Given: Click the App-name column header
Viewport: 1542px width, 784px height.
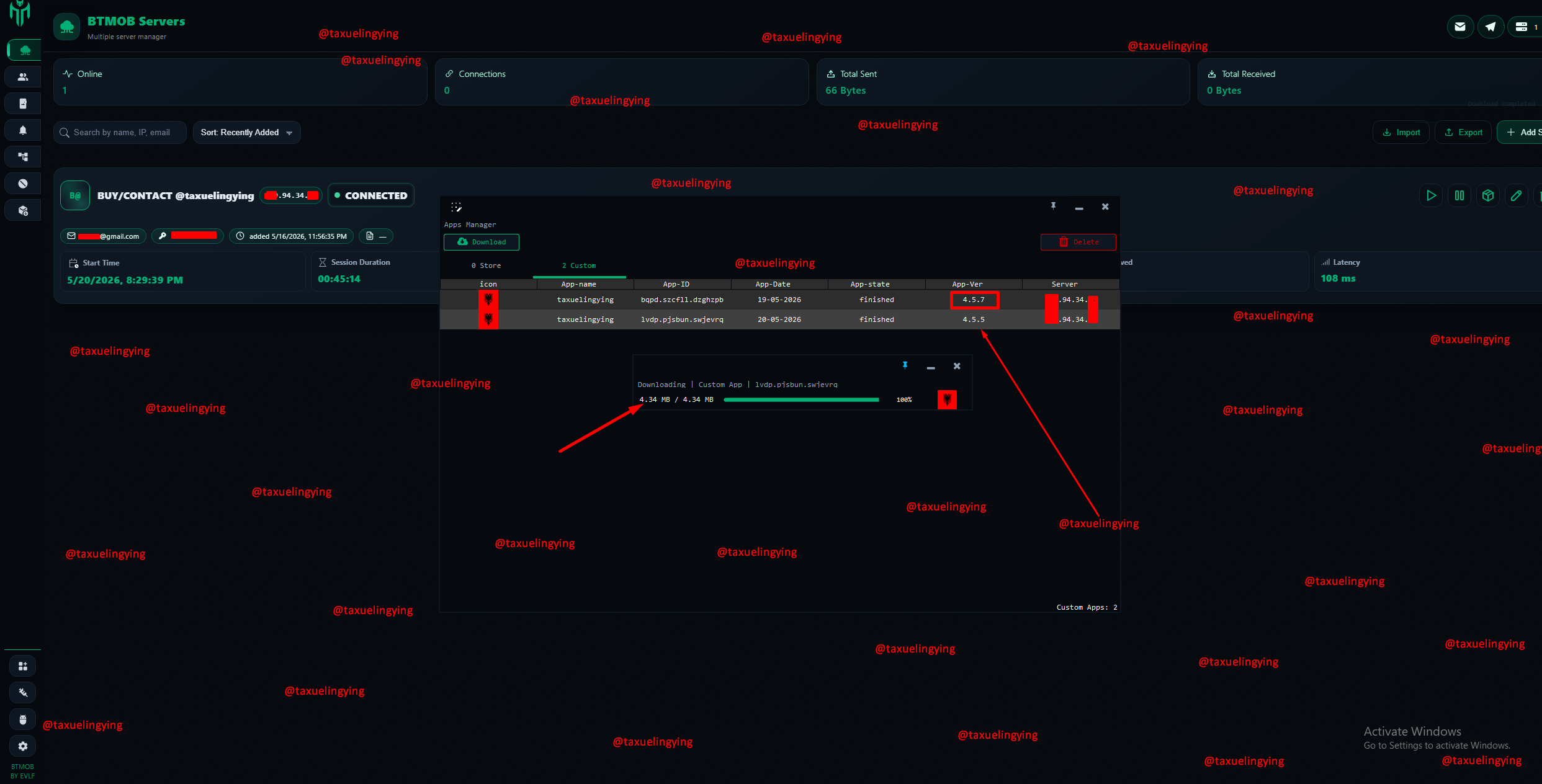Looking at the screenshot, I should click(x=585, y=284).
